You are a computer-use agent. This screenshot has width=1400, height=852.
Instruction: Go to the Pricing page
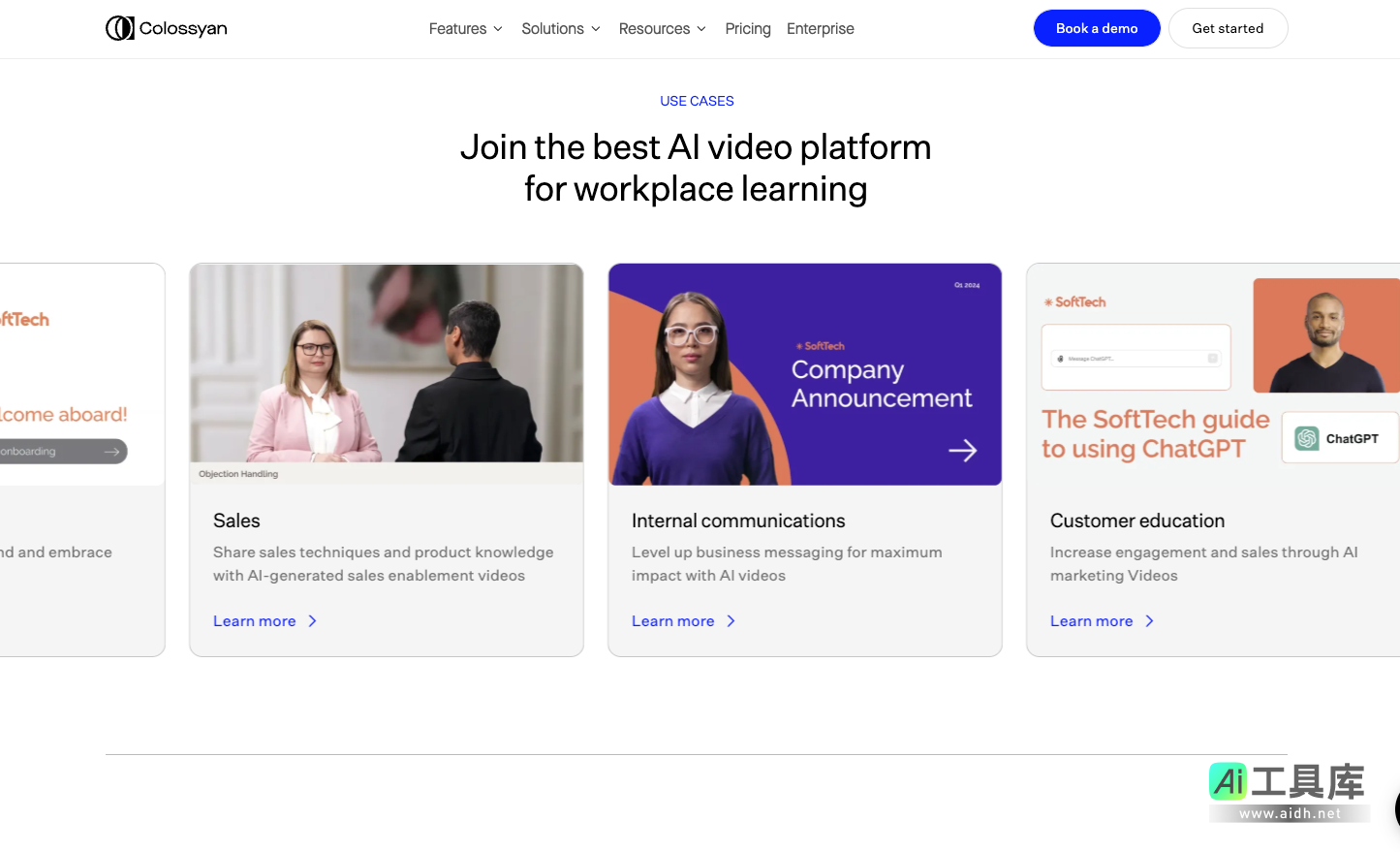coord(748,29)
